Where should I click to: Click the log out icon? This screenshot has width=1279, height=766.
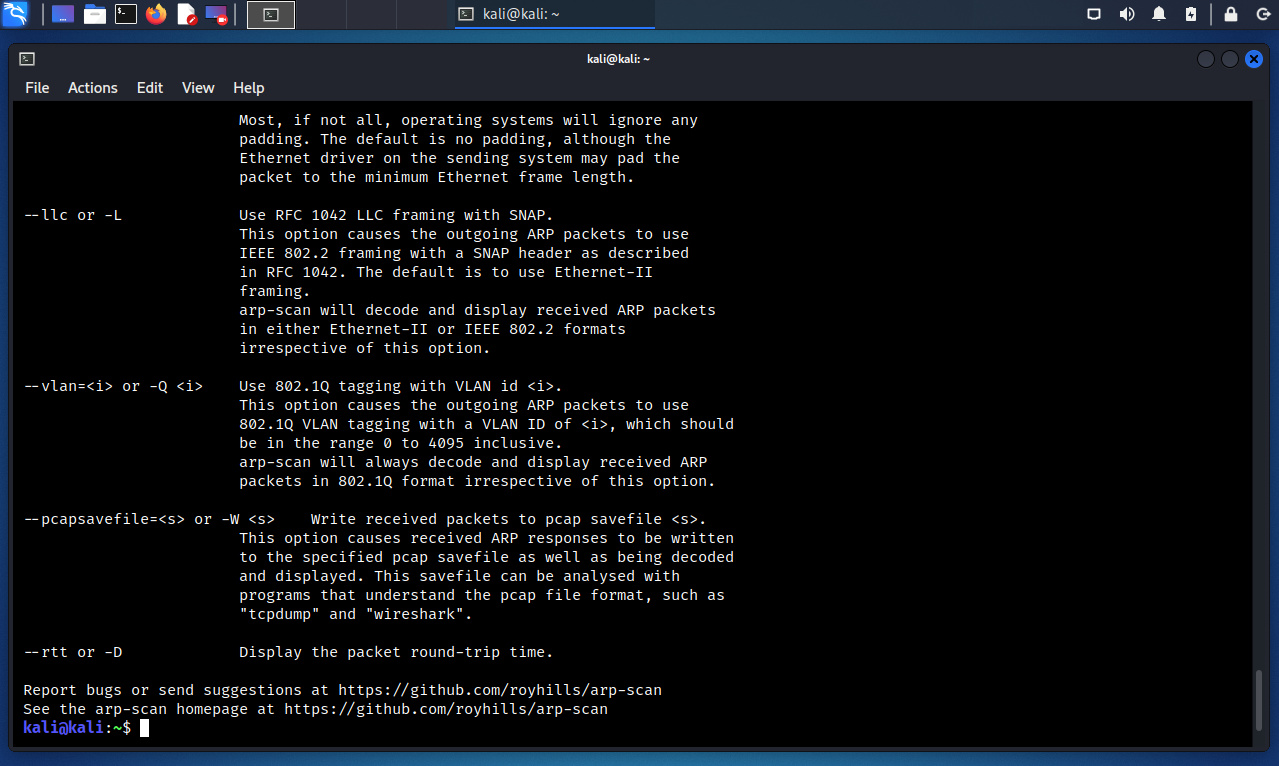tap(1261, 14)
